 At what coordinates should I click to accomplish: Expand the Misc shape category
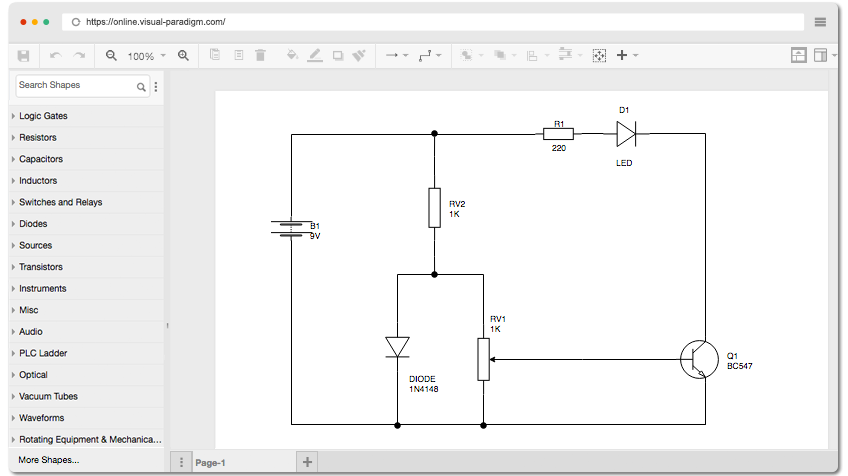point(87,310)
